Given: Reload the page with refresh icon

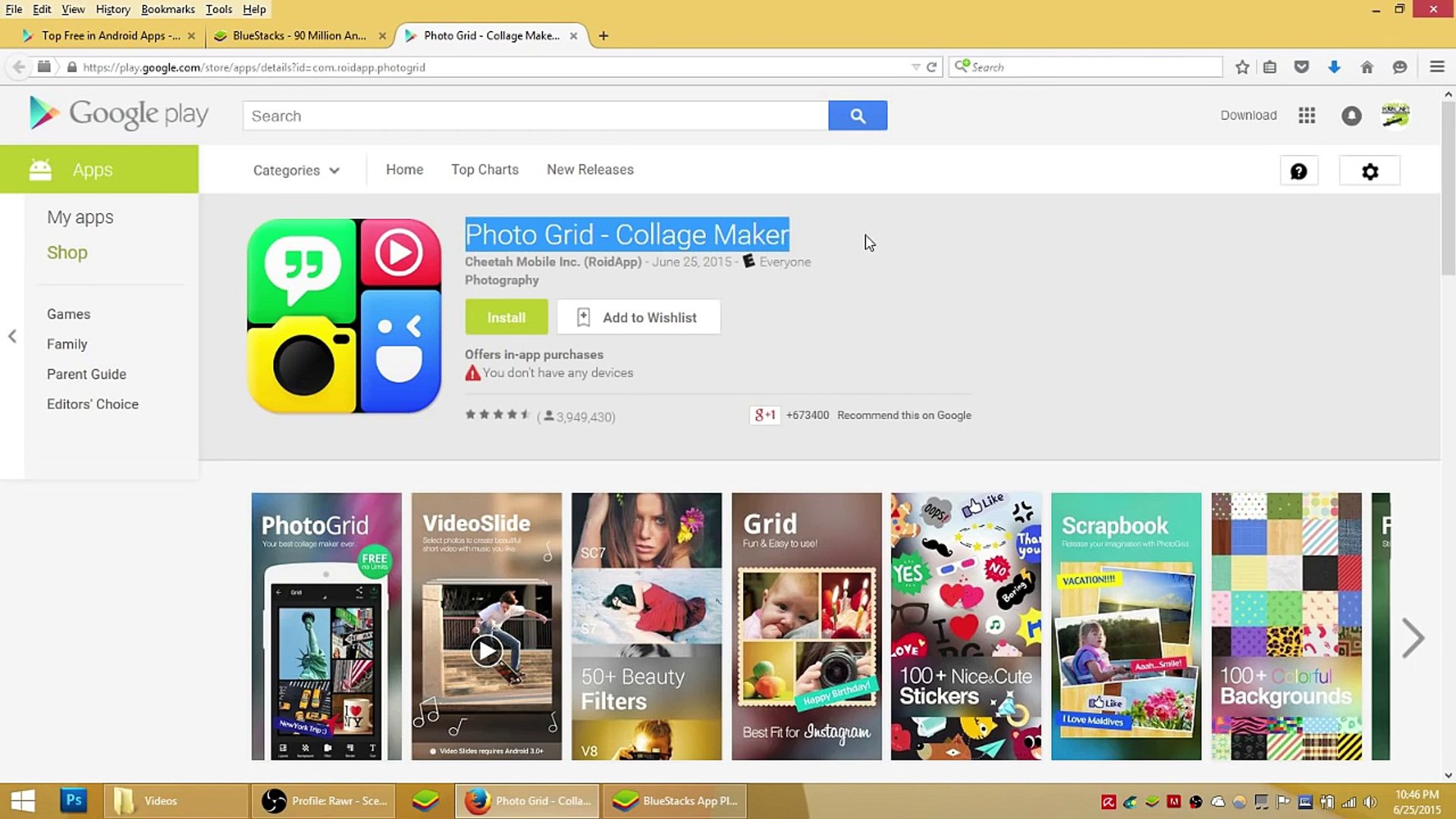Looking at the screenshot, I should click(932, 67).
